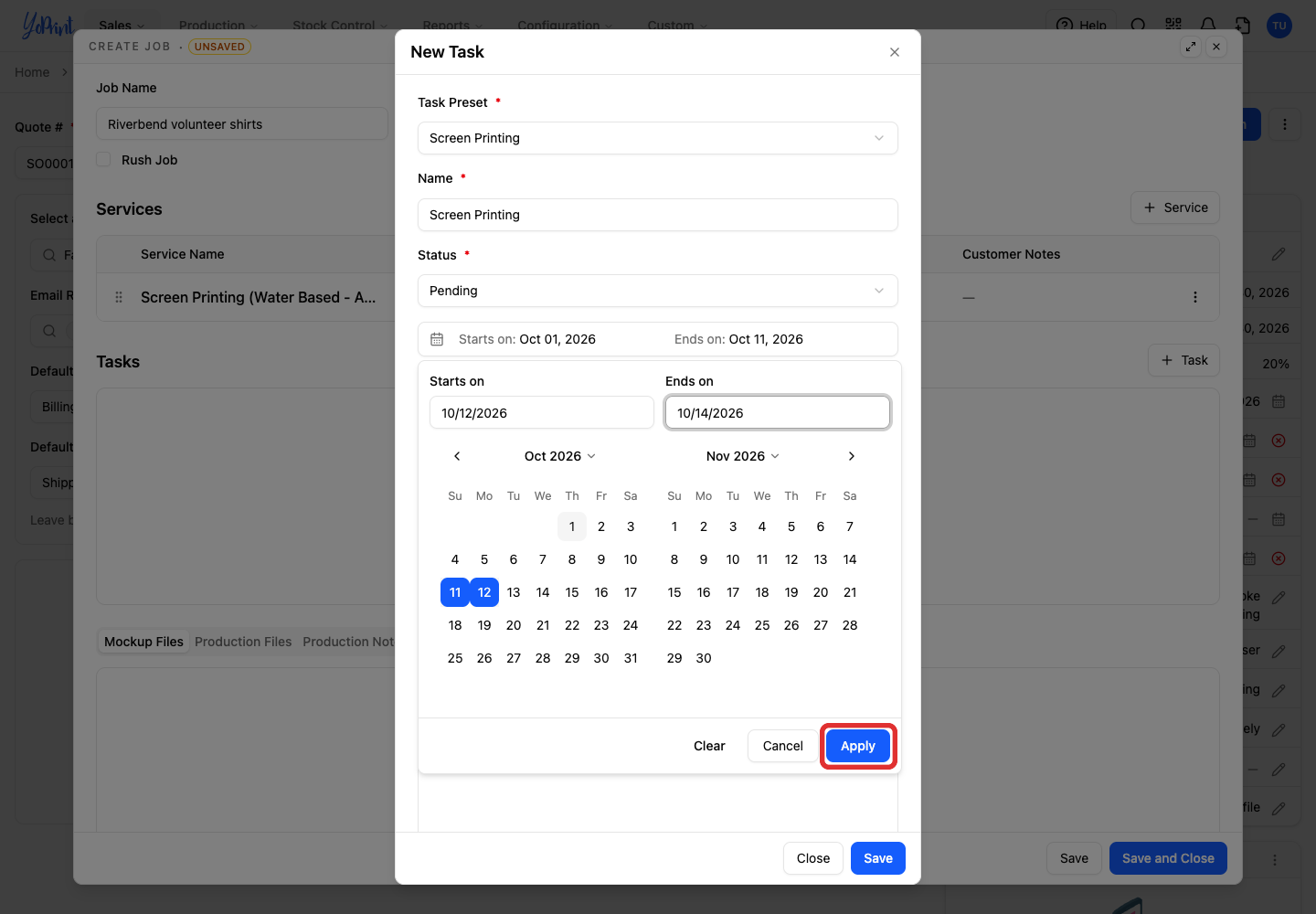Click the calendar icon in date range bar
This screenshot has height=914, width=1316.
point(437,339)
